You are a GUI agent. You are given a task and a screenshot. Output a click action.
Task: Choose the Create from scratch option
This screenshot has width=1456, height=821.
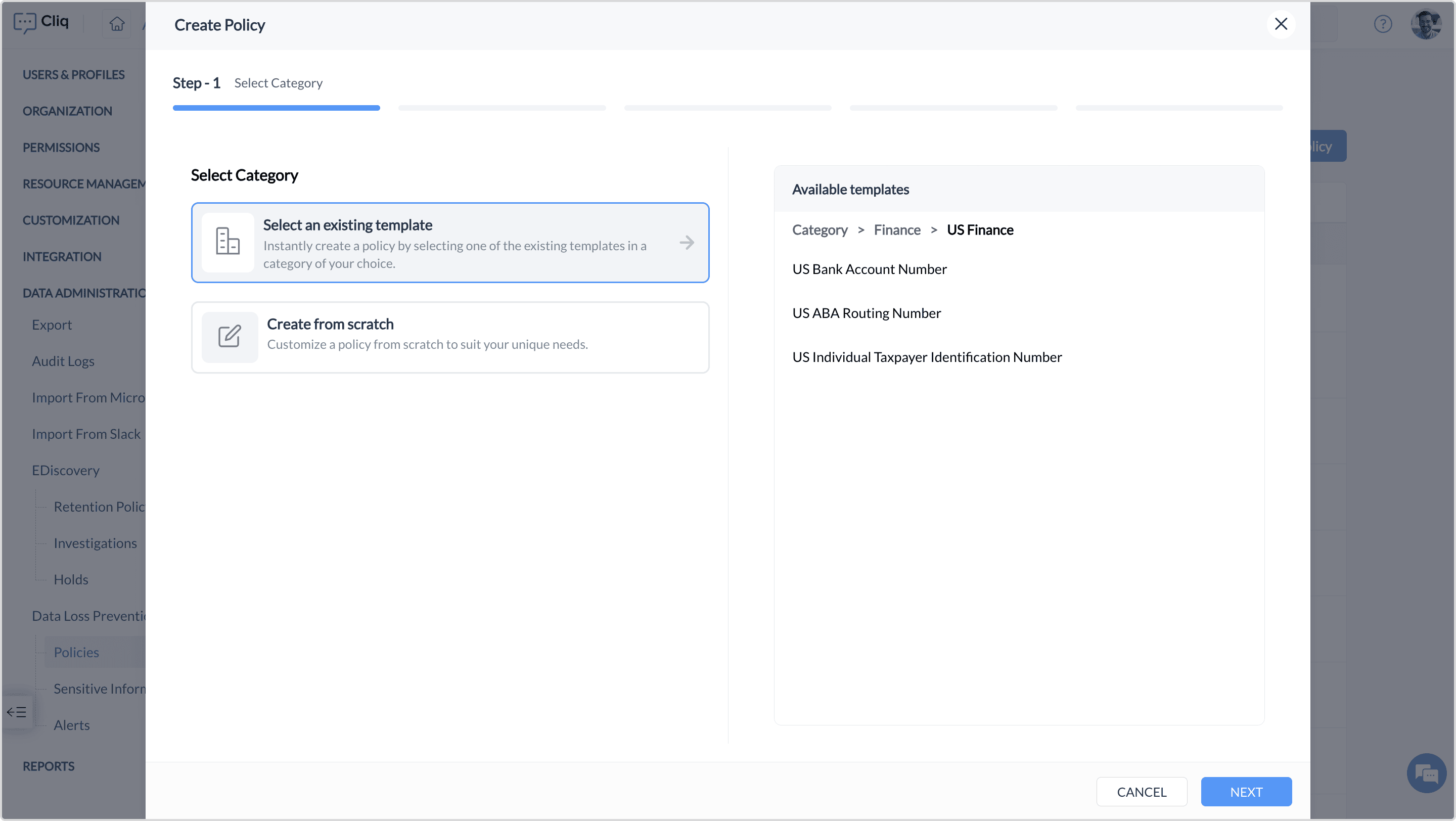(450, 337)
